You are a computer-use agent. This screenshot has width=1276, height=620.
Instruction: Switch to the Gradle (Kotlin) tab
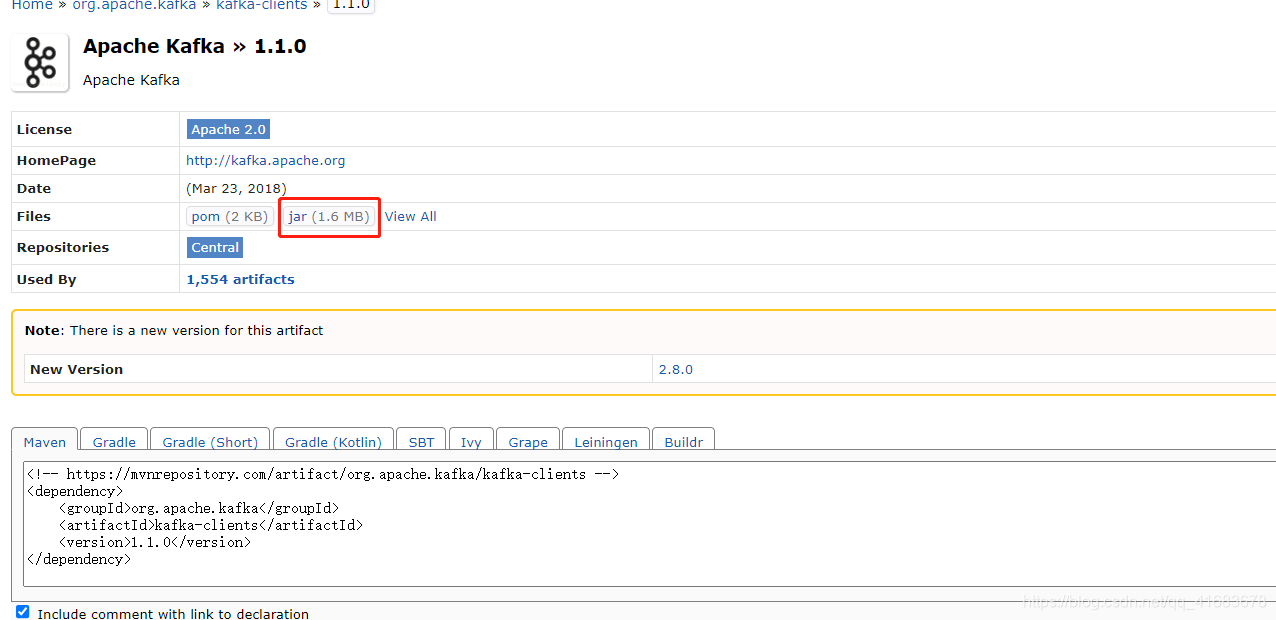[333, 441]
